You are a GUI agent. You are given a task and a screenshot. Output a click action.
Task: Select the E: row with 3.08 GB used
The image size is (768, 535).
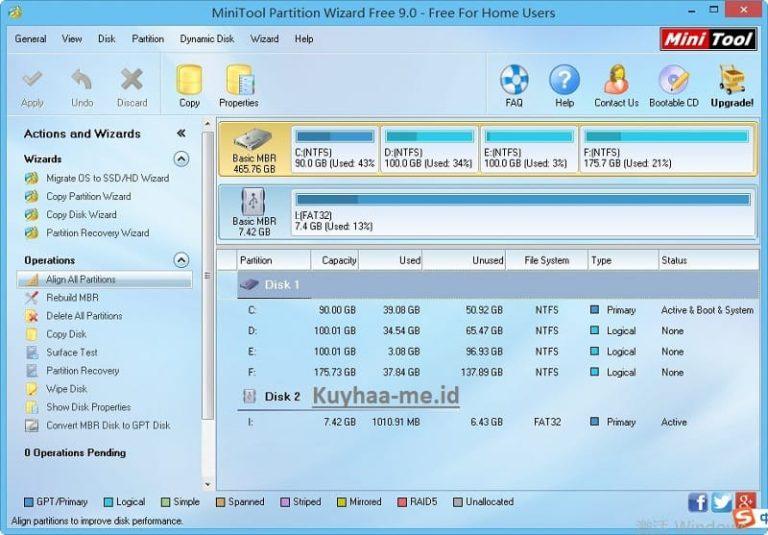(x=498, y=352)
